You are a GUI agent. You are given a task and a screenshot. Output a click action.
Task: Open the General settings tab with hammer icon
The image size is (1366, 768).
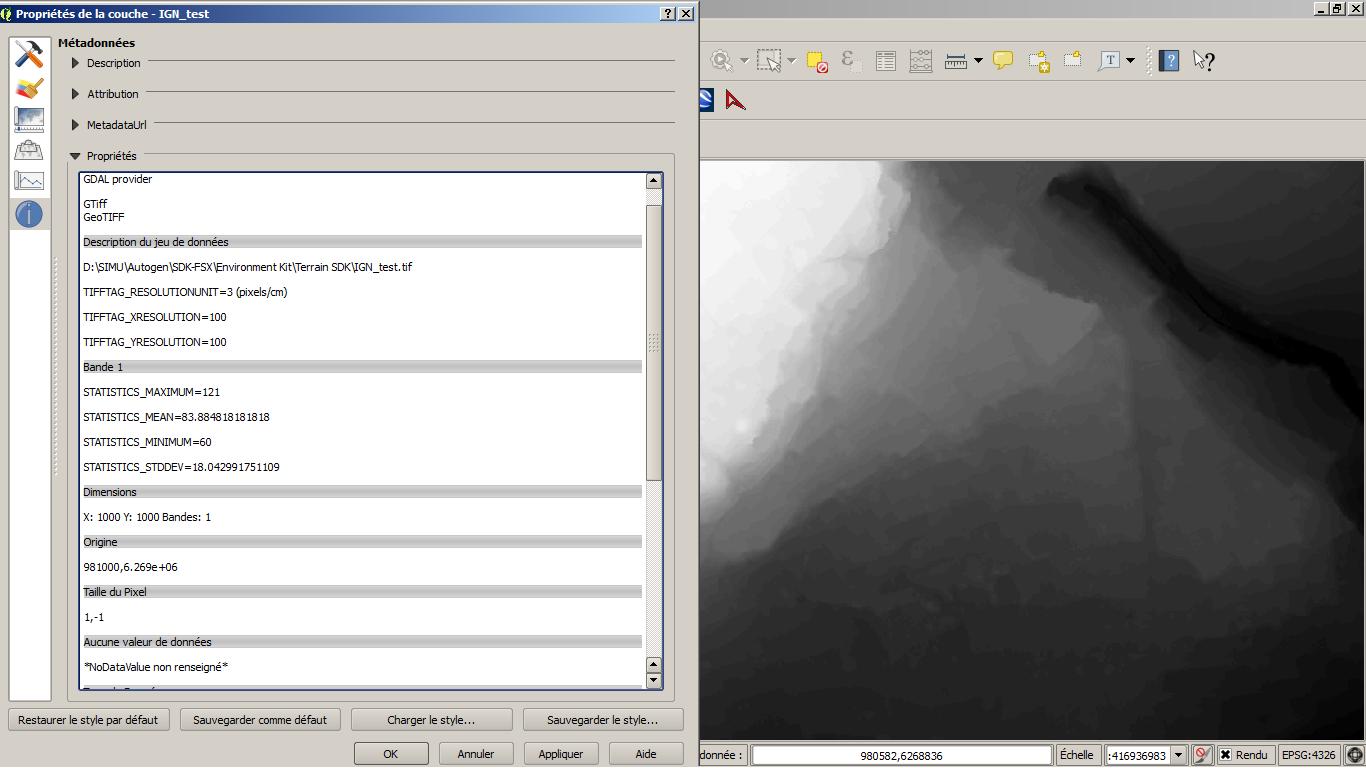[x=29, y=54]
